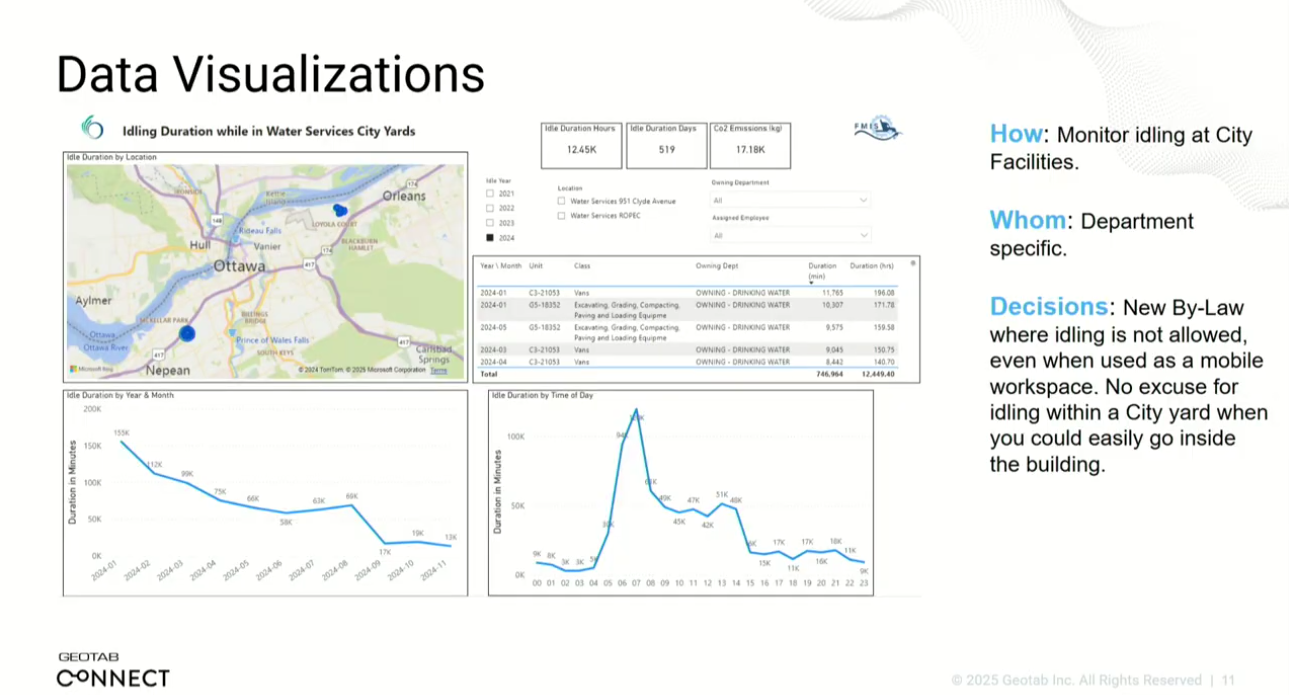Open the Owning Department dropdown
This screenshot has width=1289, height=695.
pos(790,199)
